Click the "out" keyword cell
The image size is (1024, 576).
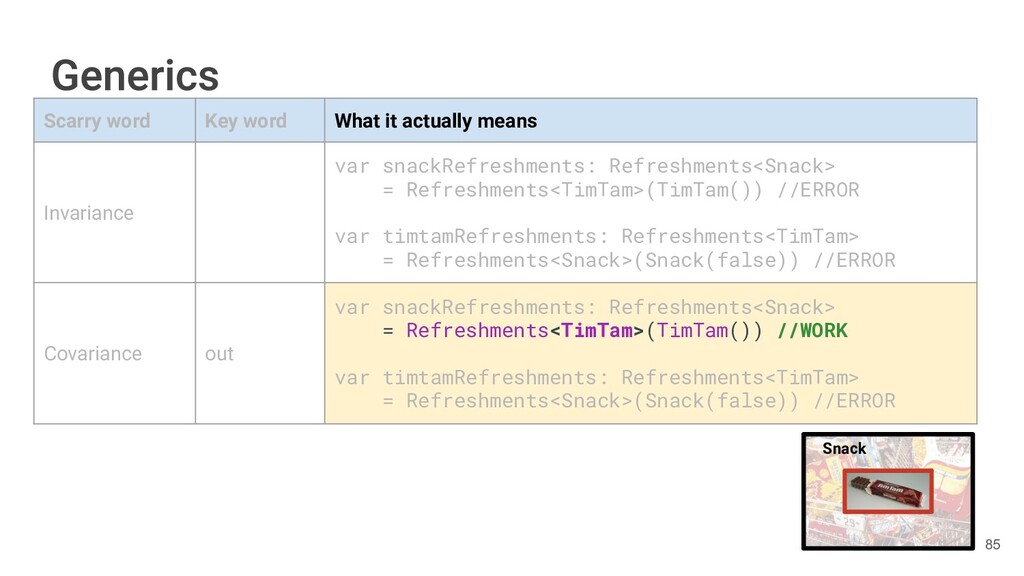tap(219, 354)
